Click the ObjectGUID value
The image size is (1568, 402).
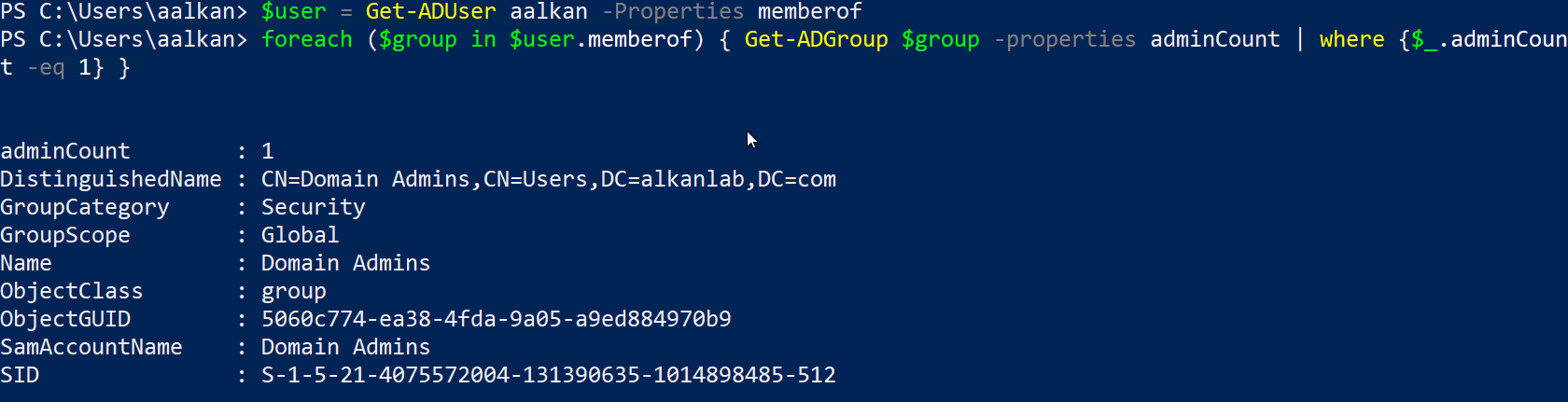[496, 319]
